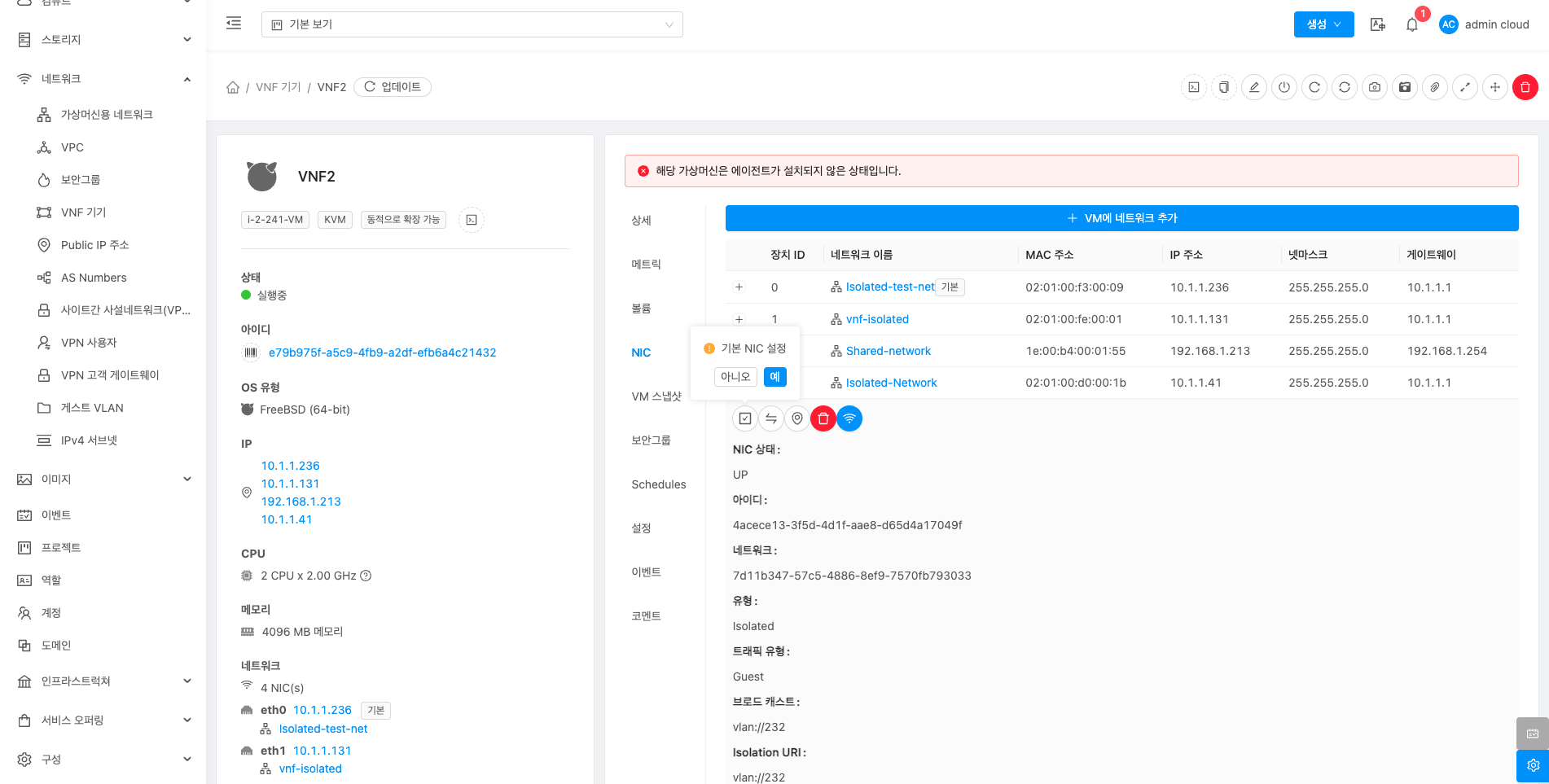The height and width of the screenshot is (784, 1549).
Task: Click the VM에 네트워크 추가 button
Action: [1121, 218]
